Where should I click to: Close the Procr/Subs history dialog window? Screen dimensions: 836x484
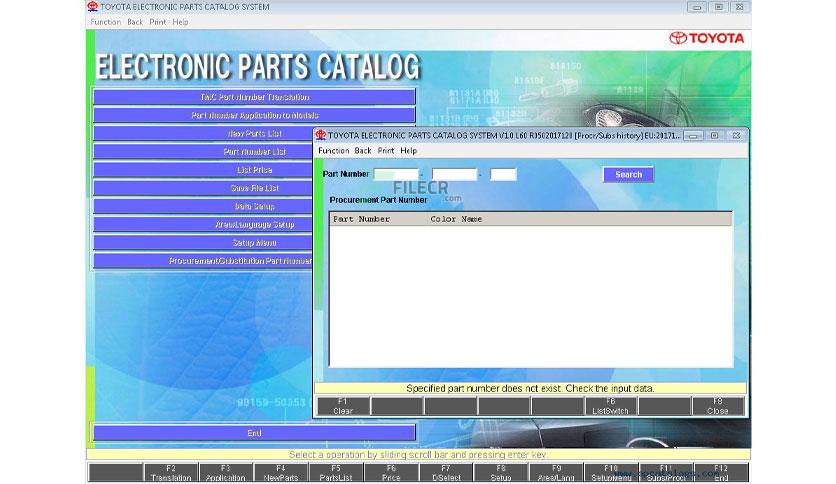736,136
